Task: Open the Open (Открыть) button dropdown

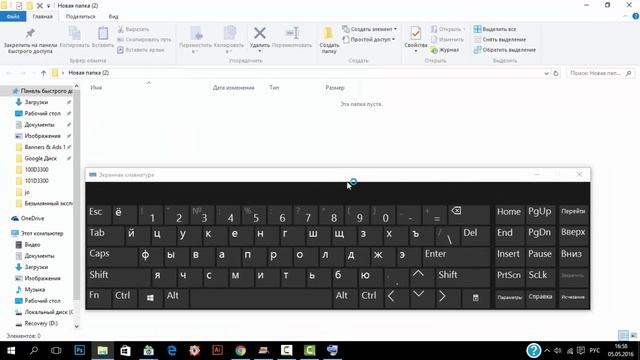Action: pyautogui.click(x=448, y=29)
